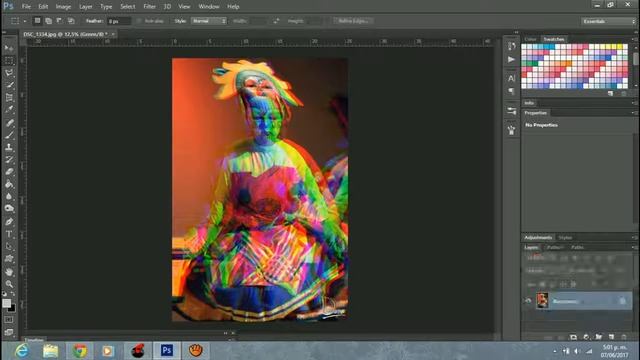Viewport: 640px width, 360px height.
Task: Open the Filter menu
Action: (x=149, y=7)
